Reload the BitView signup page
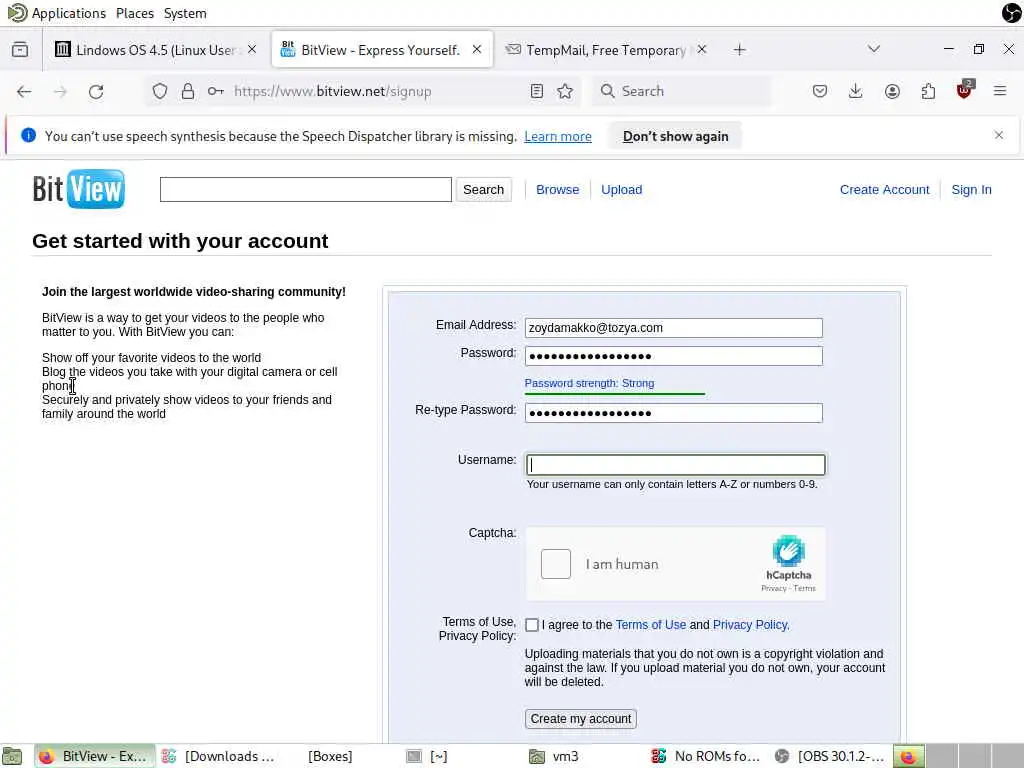The image size is (1024, 768). point(96,91)
